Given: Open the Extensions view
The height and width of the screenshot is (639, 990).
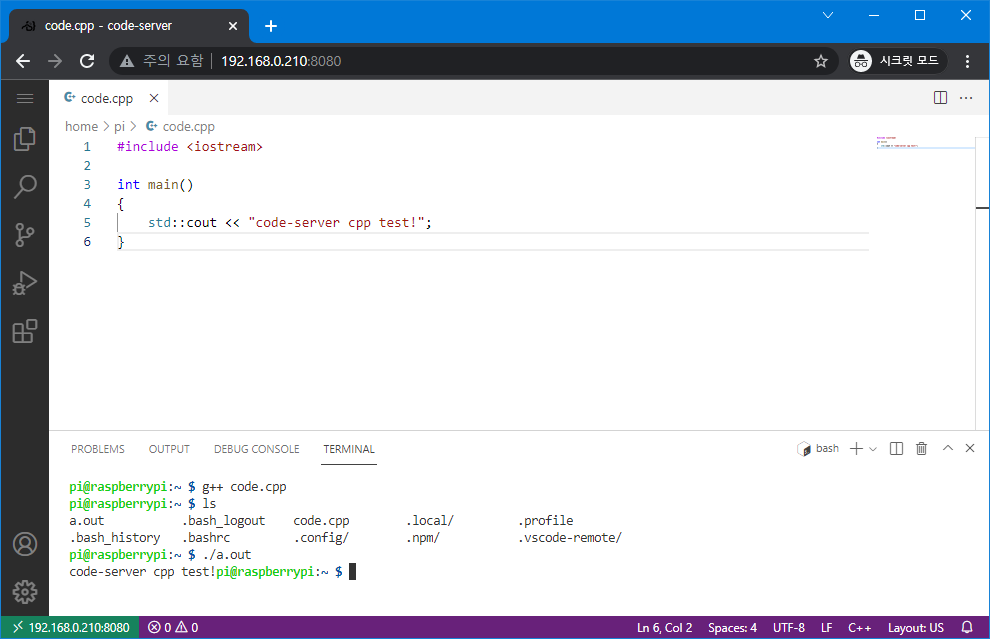Looking at the screenshot, I should pyautogui.click(x=25, y=331).
